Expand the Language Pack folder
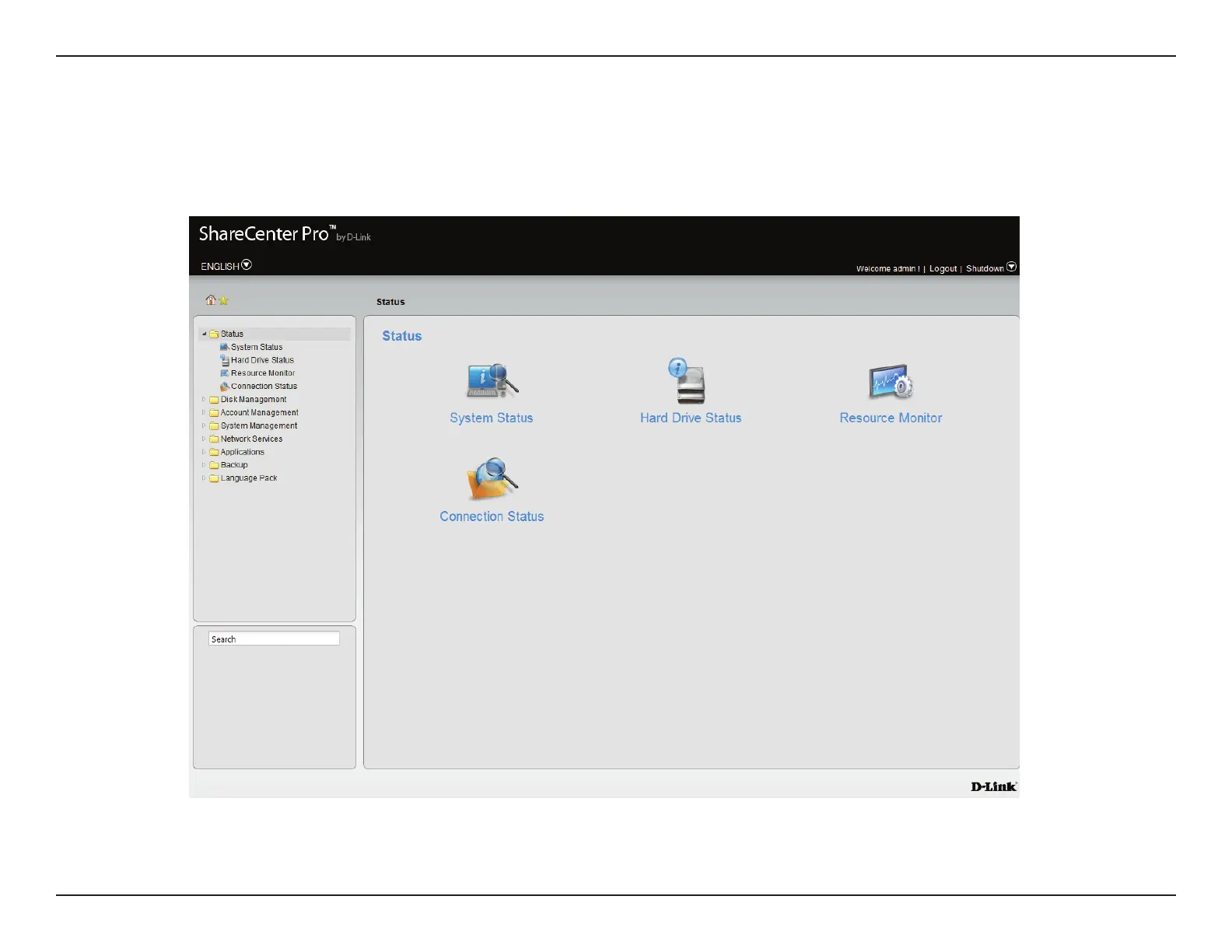 205,478
